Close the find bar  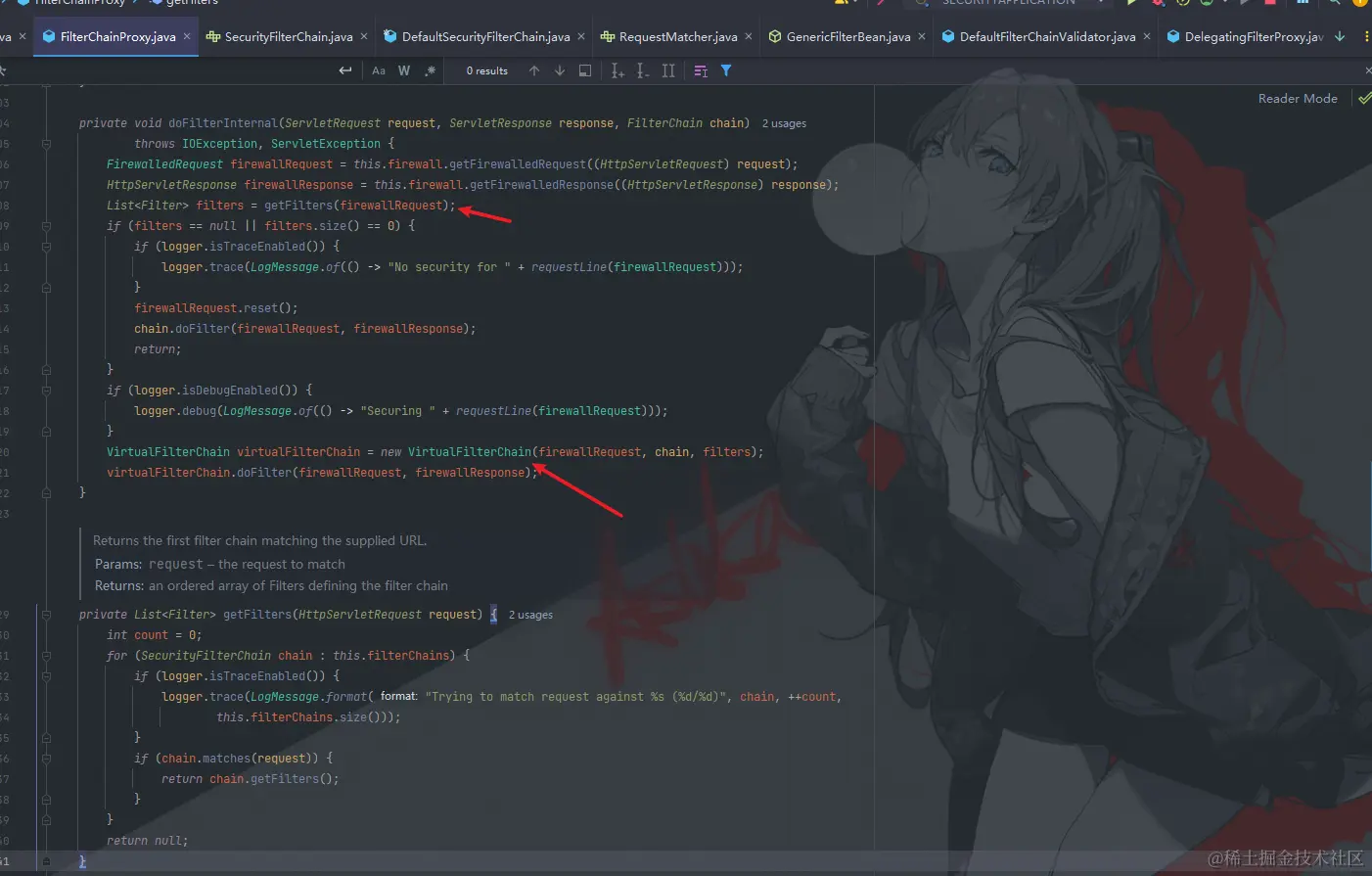click(1367, 70)
